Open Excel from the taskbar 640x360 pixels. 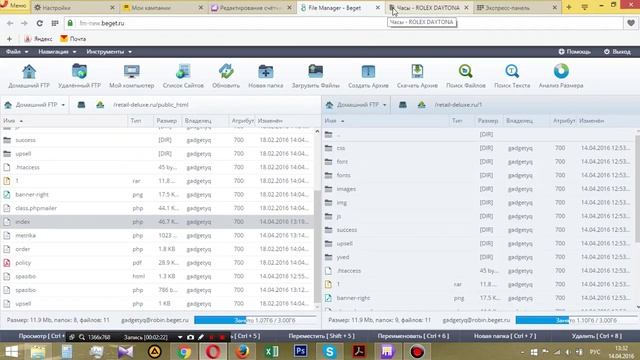coord(271,351)
